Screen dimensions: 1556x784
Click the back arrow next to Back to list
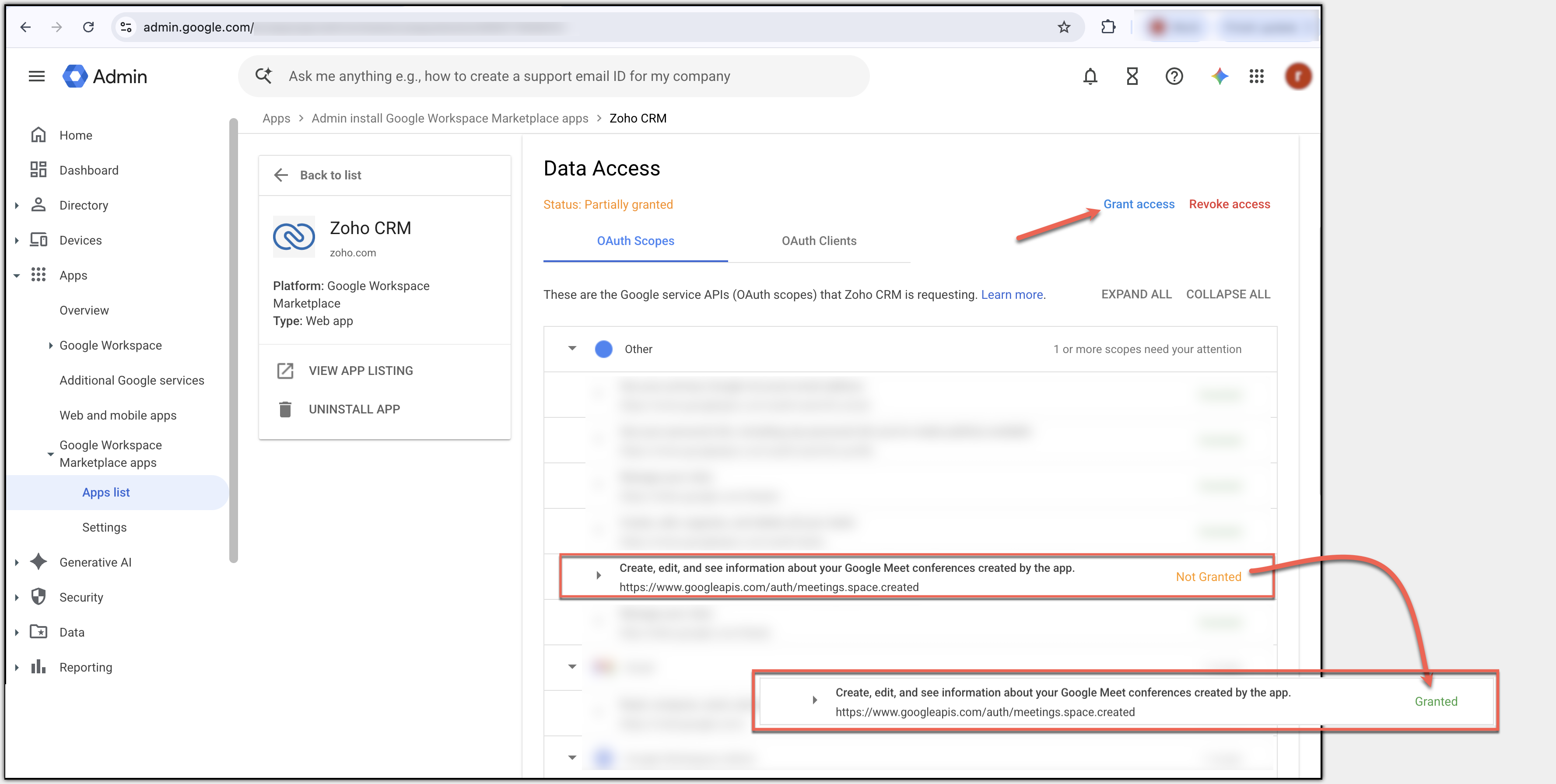click(x=281, y=175)
